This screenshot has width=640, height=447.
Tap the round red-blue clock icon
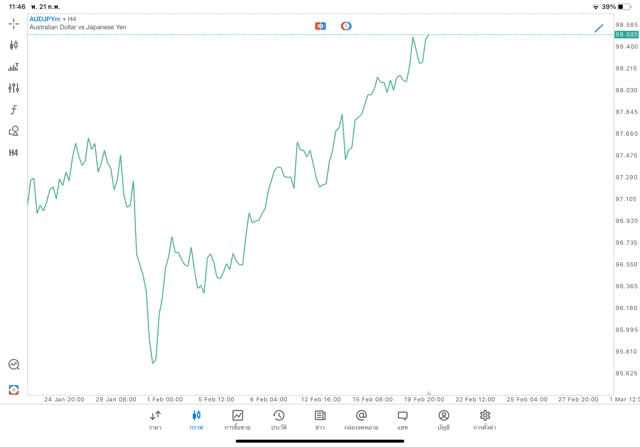point(346,26)
